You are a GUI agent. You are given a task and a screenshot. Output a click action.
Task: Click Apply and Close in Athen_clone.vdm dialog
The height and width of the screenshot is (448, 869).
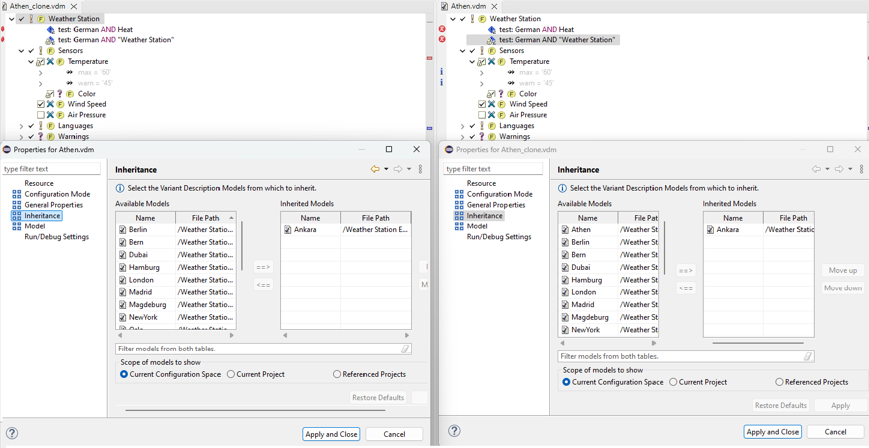[772, 432]
